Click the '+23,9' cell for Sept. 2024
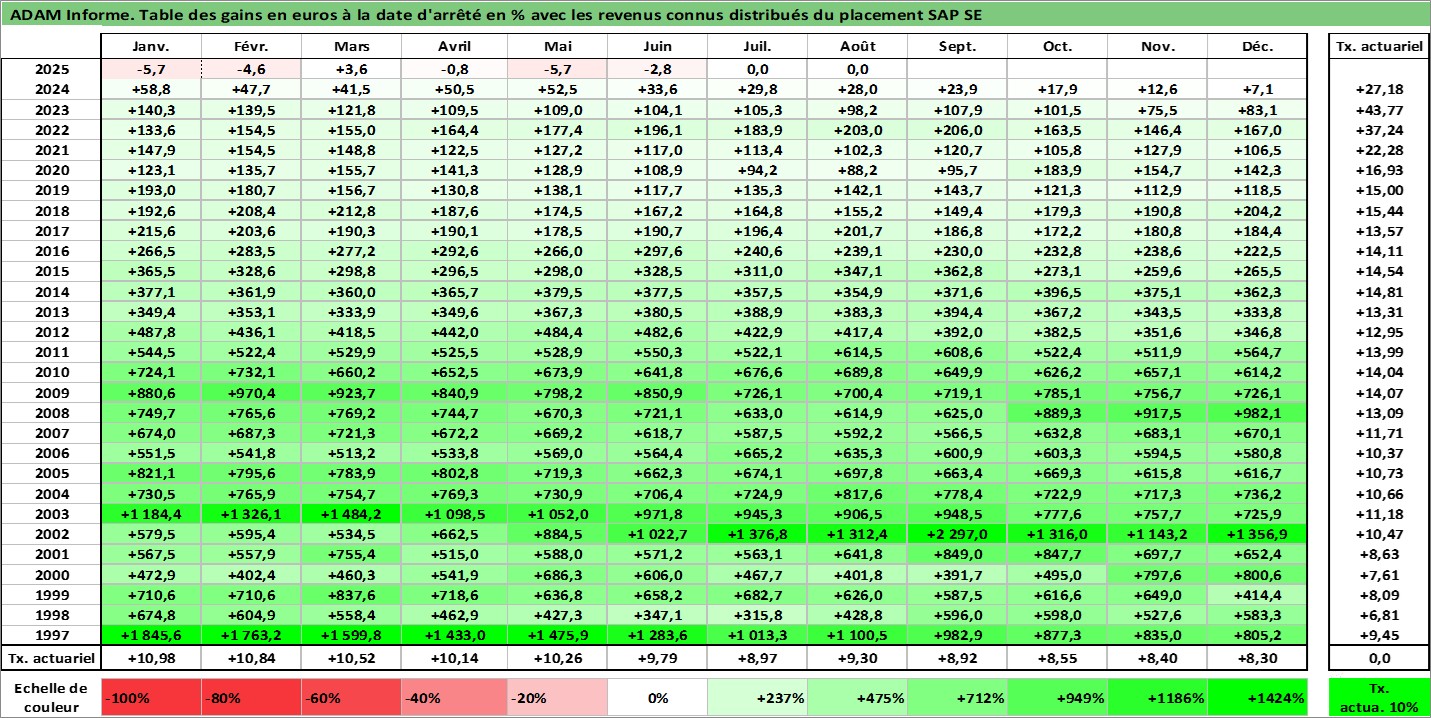The image size is (1431, 718). pyautogui.click(x=957, y=89)
